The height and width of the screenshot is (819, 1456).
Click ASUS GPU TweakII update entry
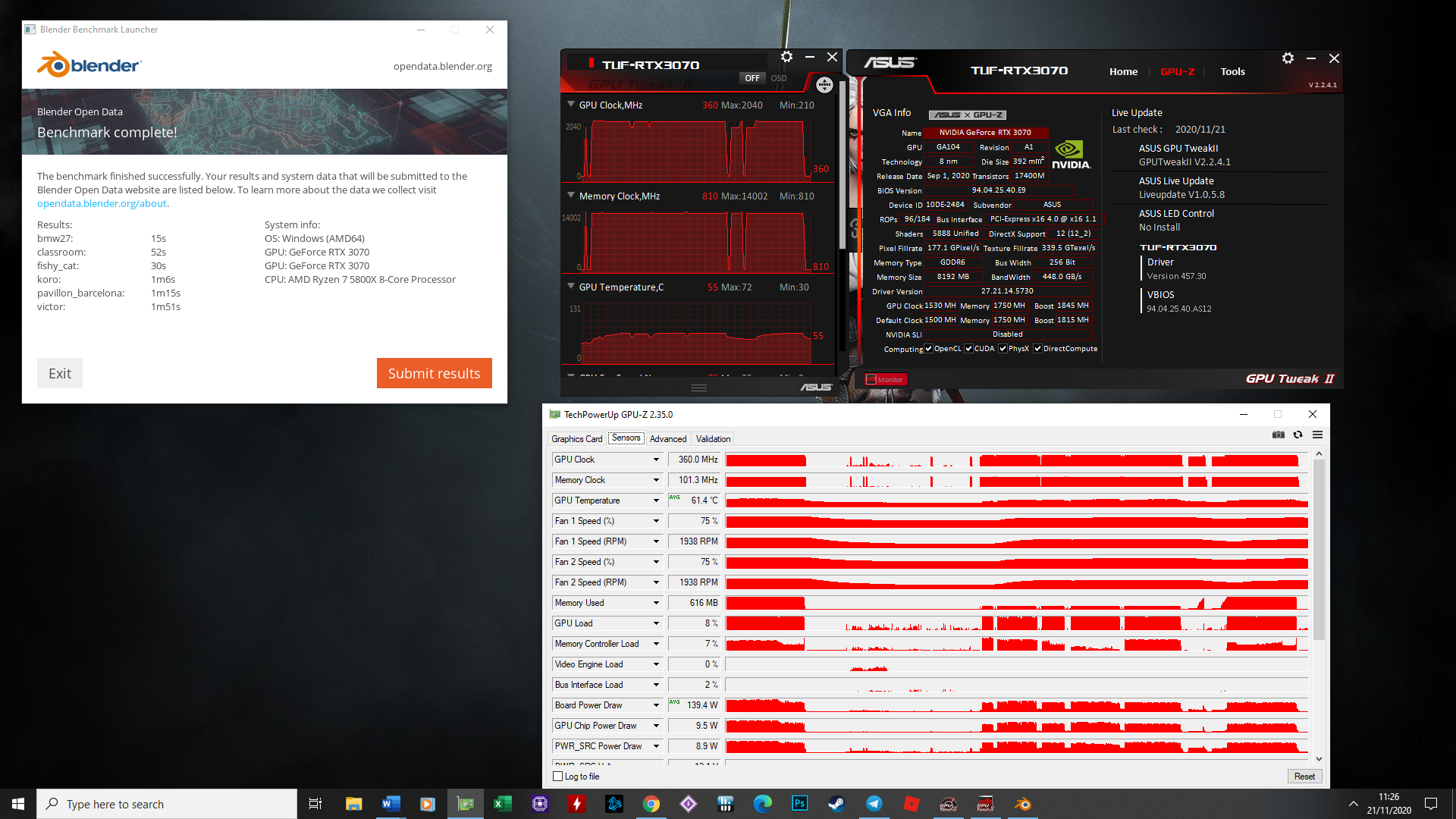tap(1185, 155)
